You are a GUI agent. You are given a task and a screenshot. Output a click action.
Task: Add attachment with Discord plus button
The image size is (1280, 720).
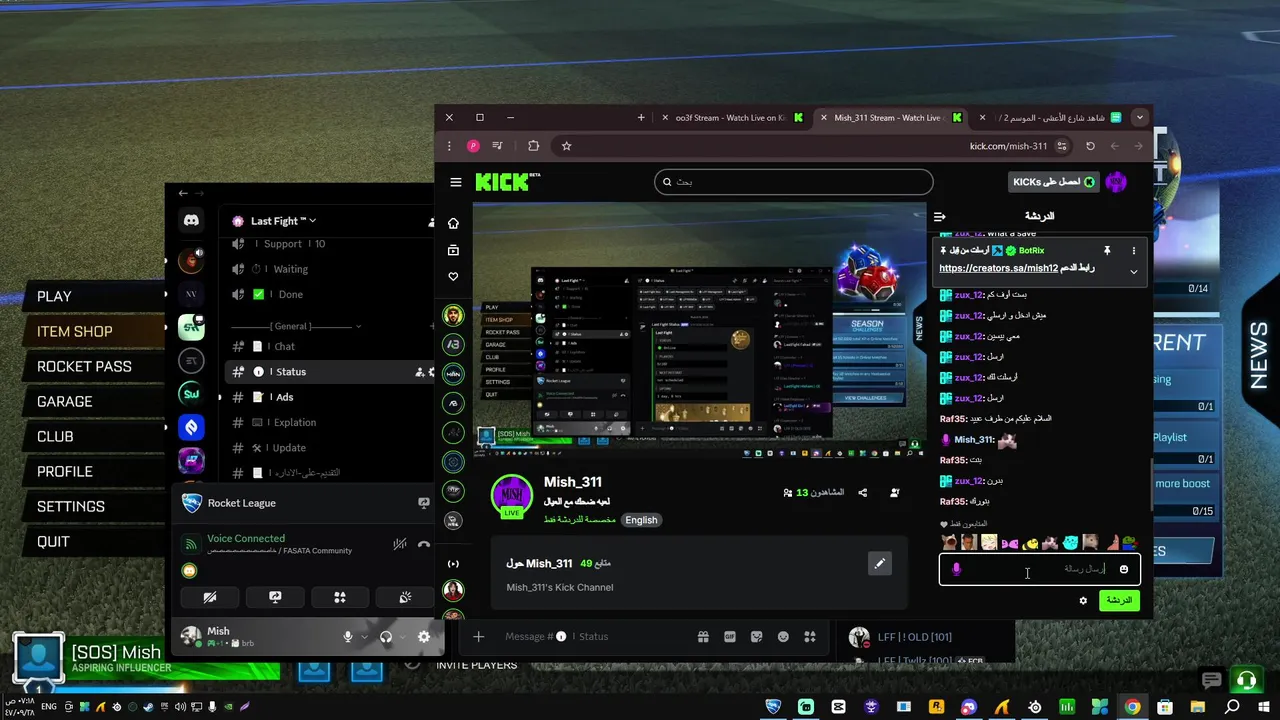click(479, 637)
